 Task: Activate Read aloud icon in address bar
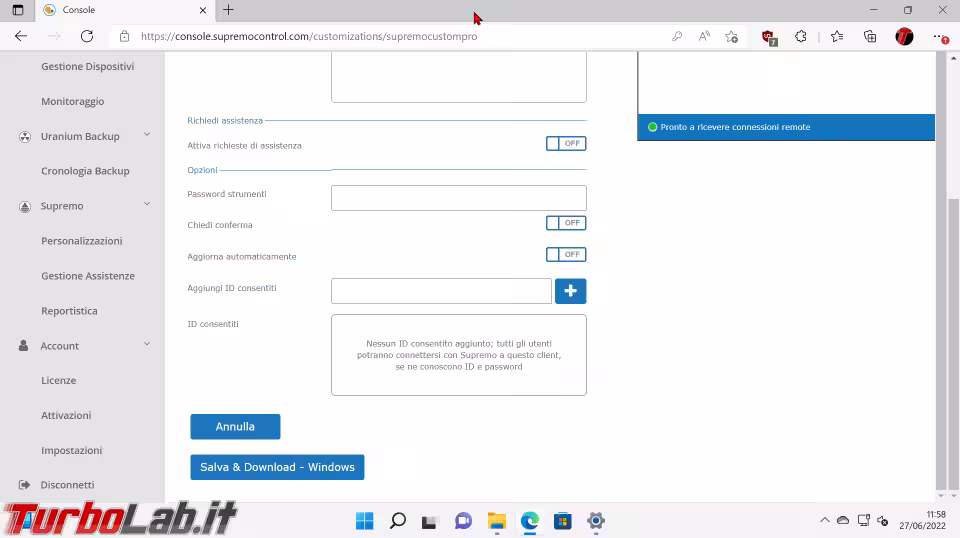click(x=704, y=36)
